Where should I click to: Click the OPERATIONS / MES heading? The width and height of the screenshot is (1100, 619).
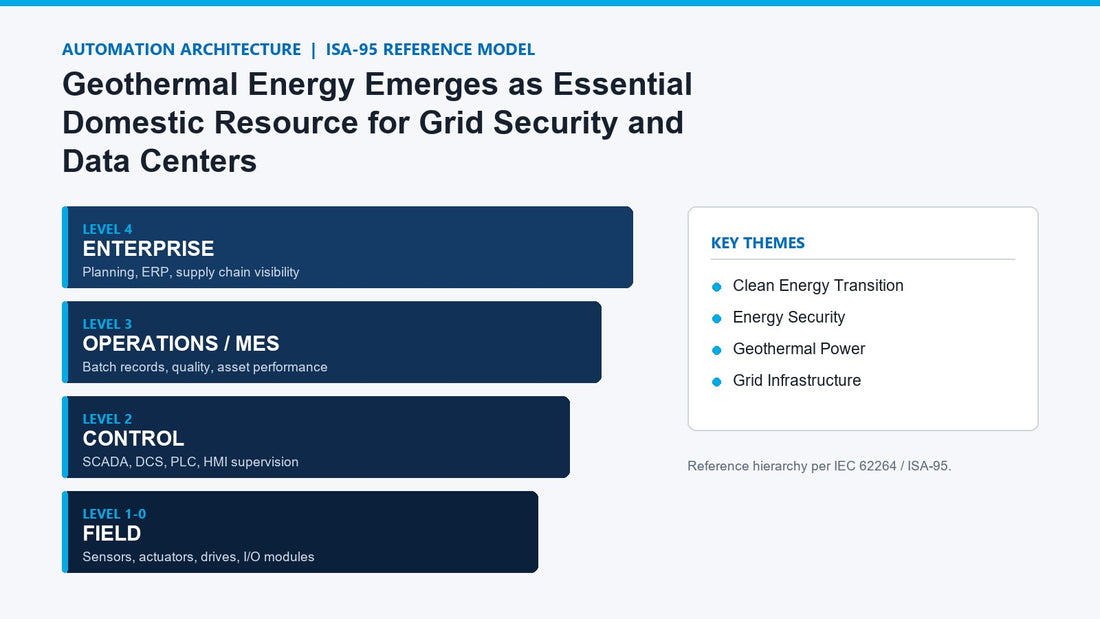coord(181,343)
